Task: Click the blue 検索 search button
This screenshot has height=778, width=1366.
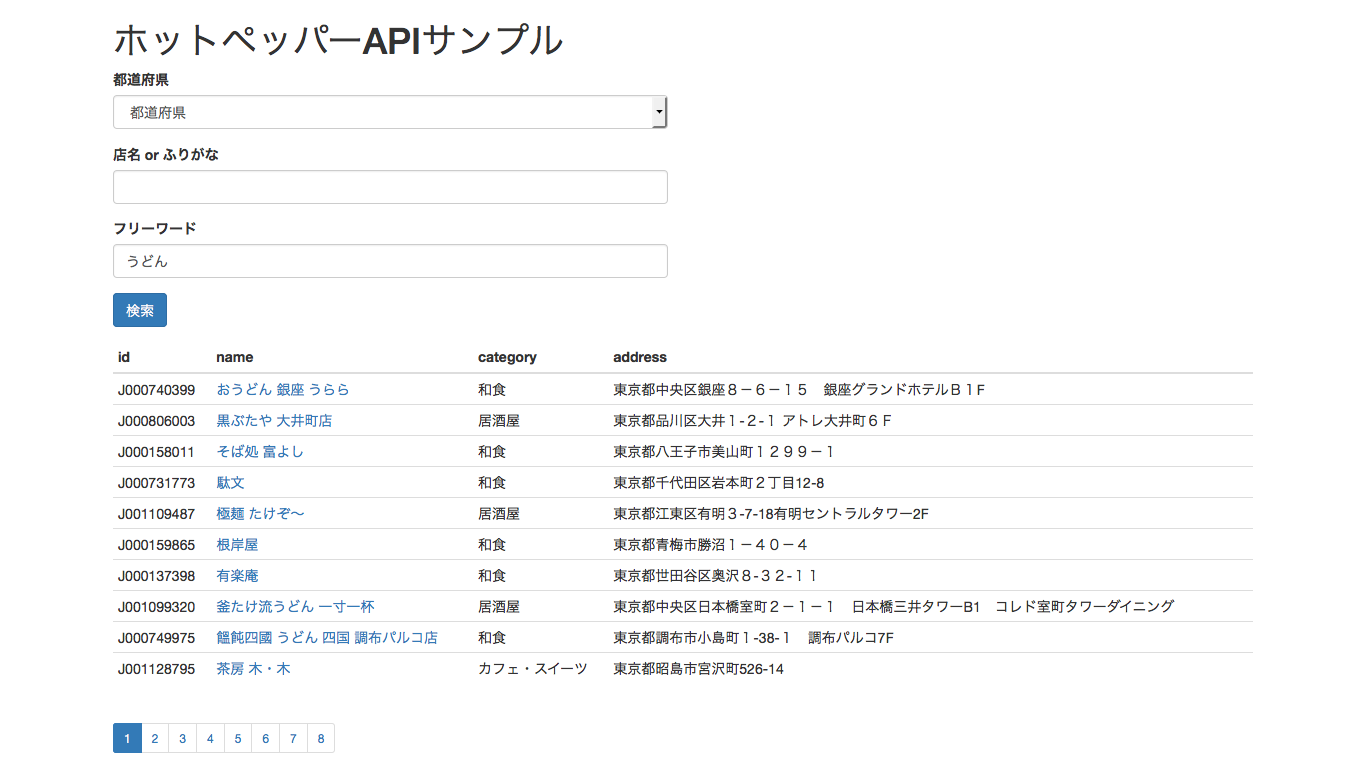Action: point(140,310)
